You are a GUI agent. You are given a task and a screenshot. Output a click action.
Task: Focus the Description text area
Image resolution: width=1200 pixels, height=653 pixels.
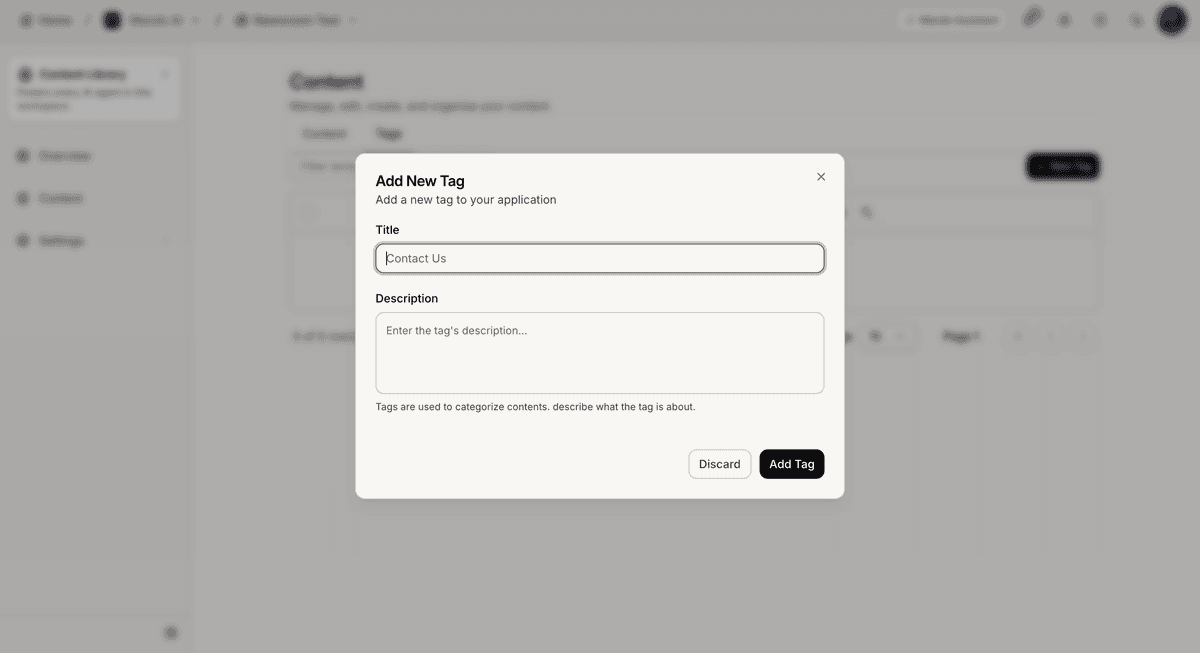[600, 353]
